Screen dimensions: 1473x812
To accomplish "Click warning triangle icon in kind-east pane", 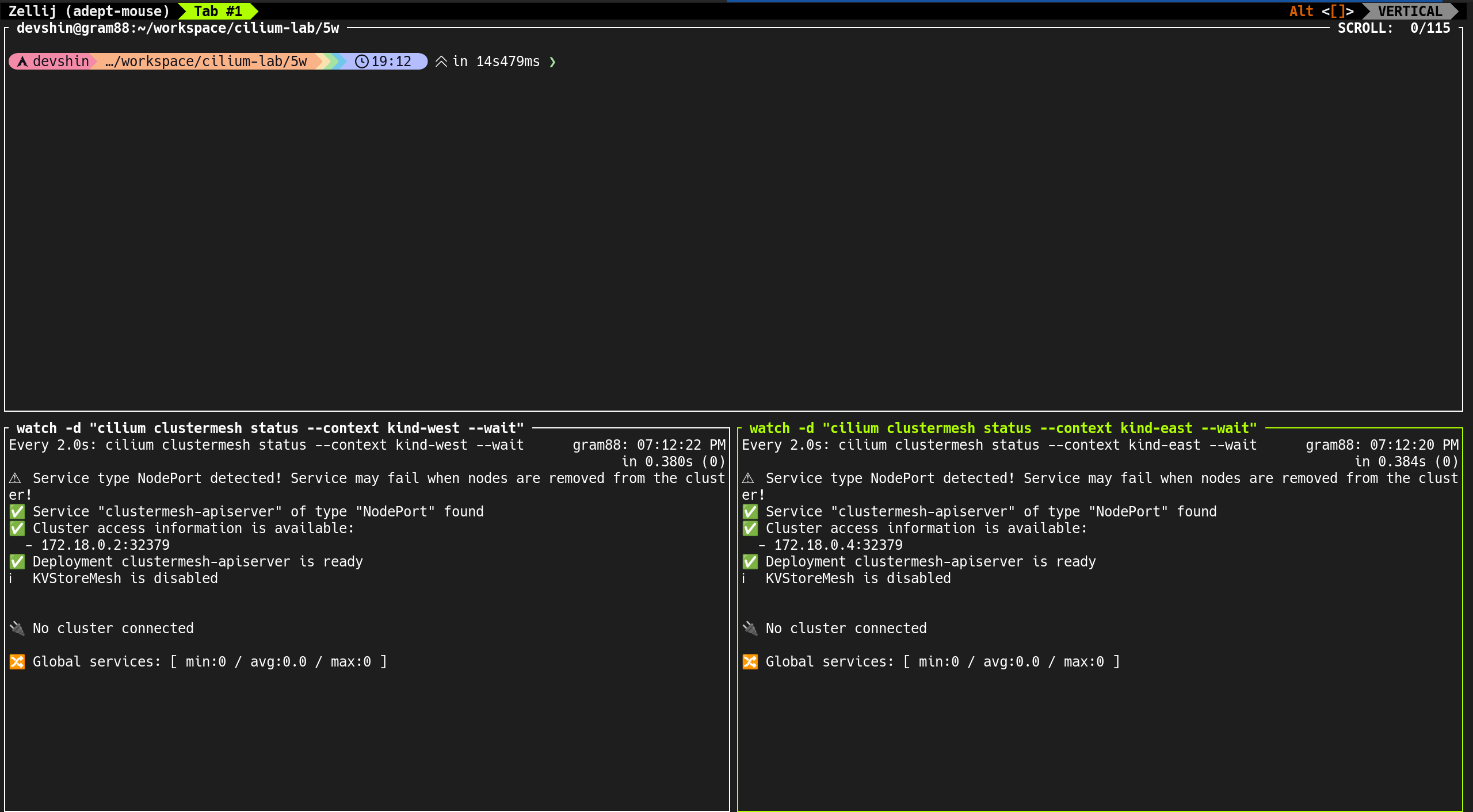I will 749,478.
